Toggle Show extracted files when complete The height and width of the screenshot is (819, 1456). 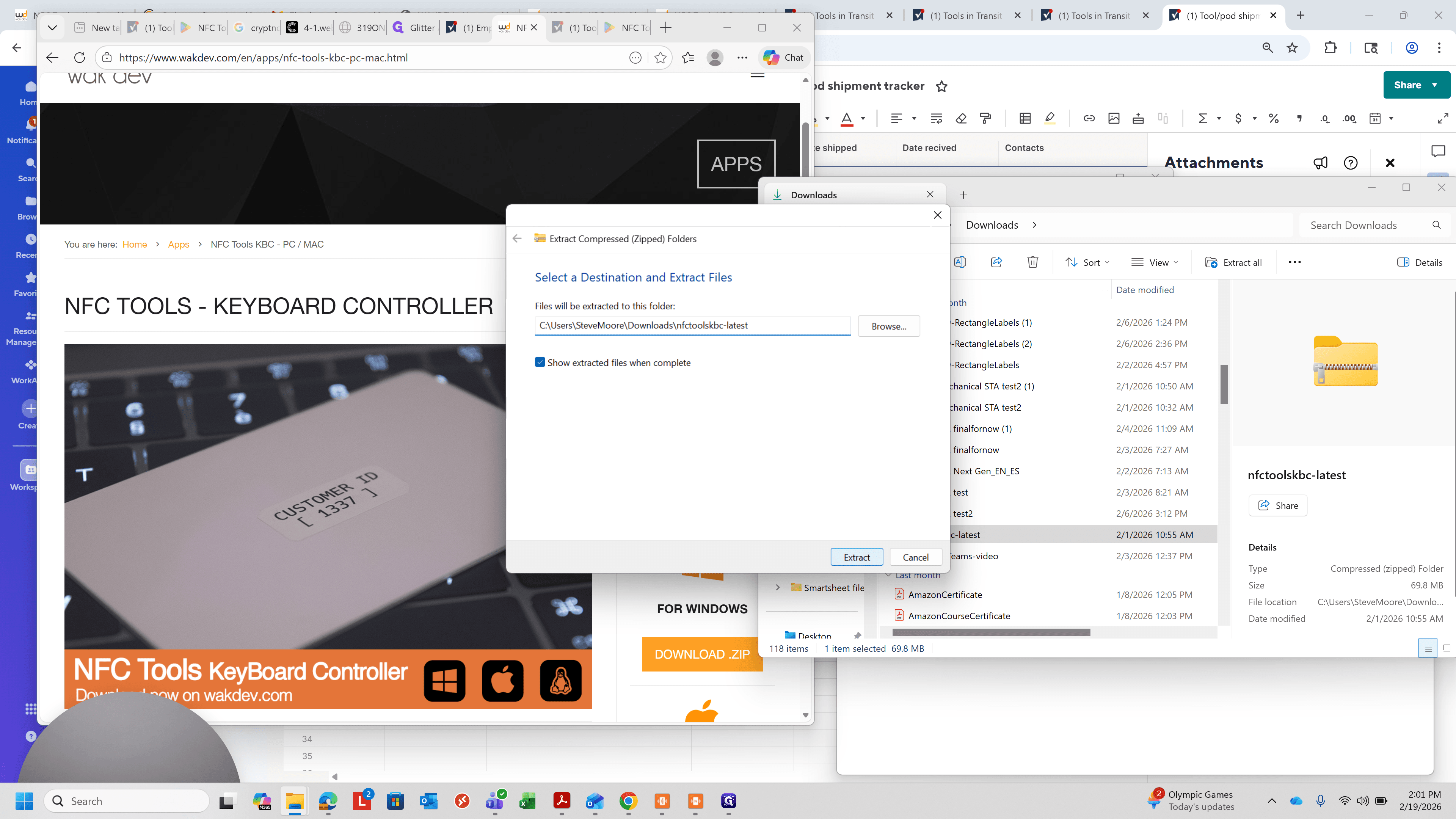click(540, 362)
